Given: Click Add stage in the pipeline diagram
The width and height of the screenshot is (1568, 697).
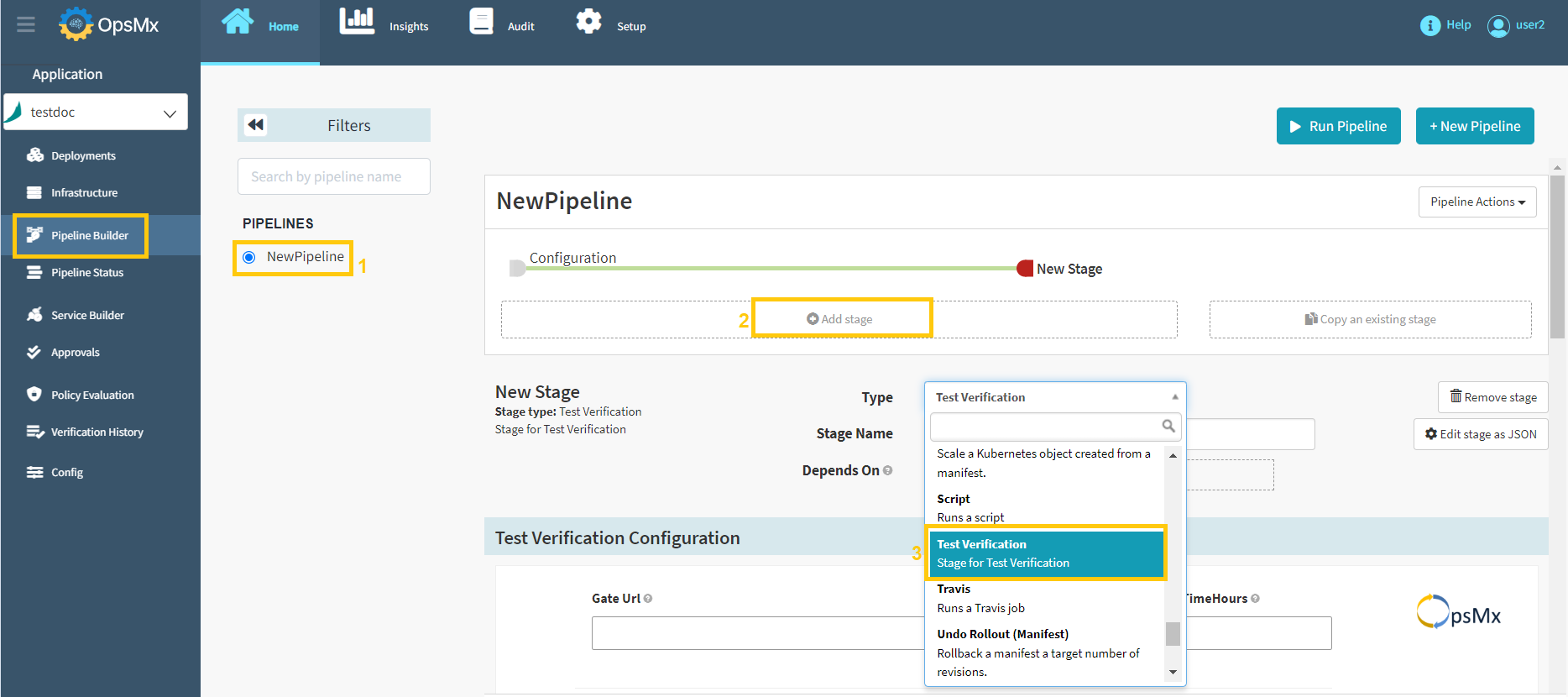Looking at the screenshot, I should coord(840,319).
